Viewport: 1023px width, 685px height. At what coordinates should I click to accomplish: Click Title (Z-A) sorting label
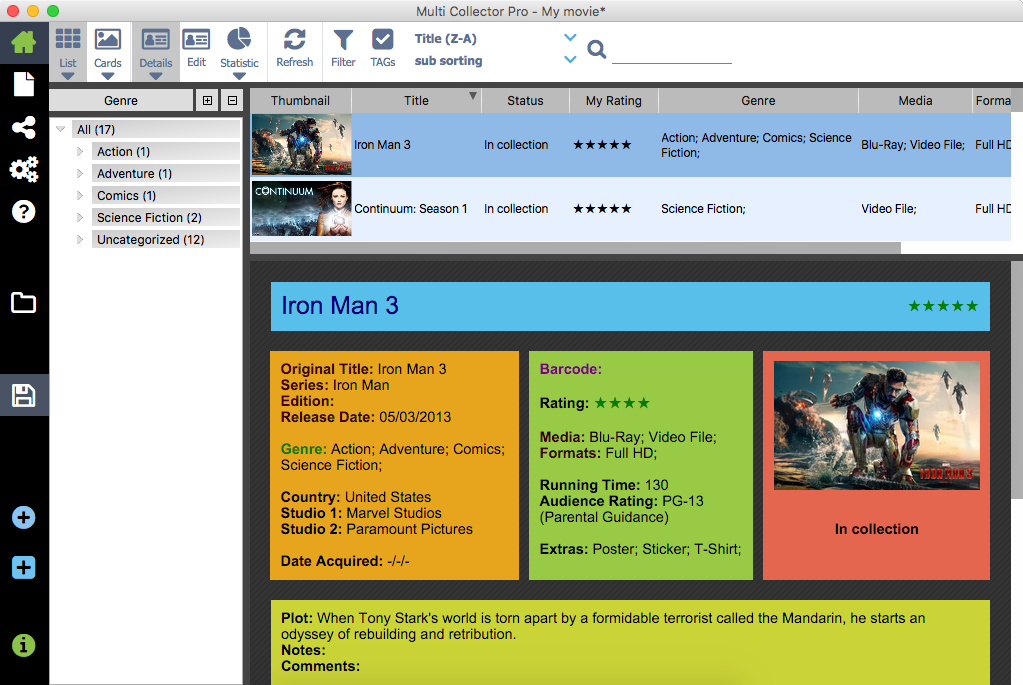[446, 38]
